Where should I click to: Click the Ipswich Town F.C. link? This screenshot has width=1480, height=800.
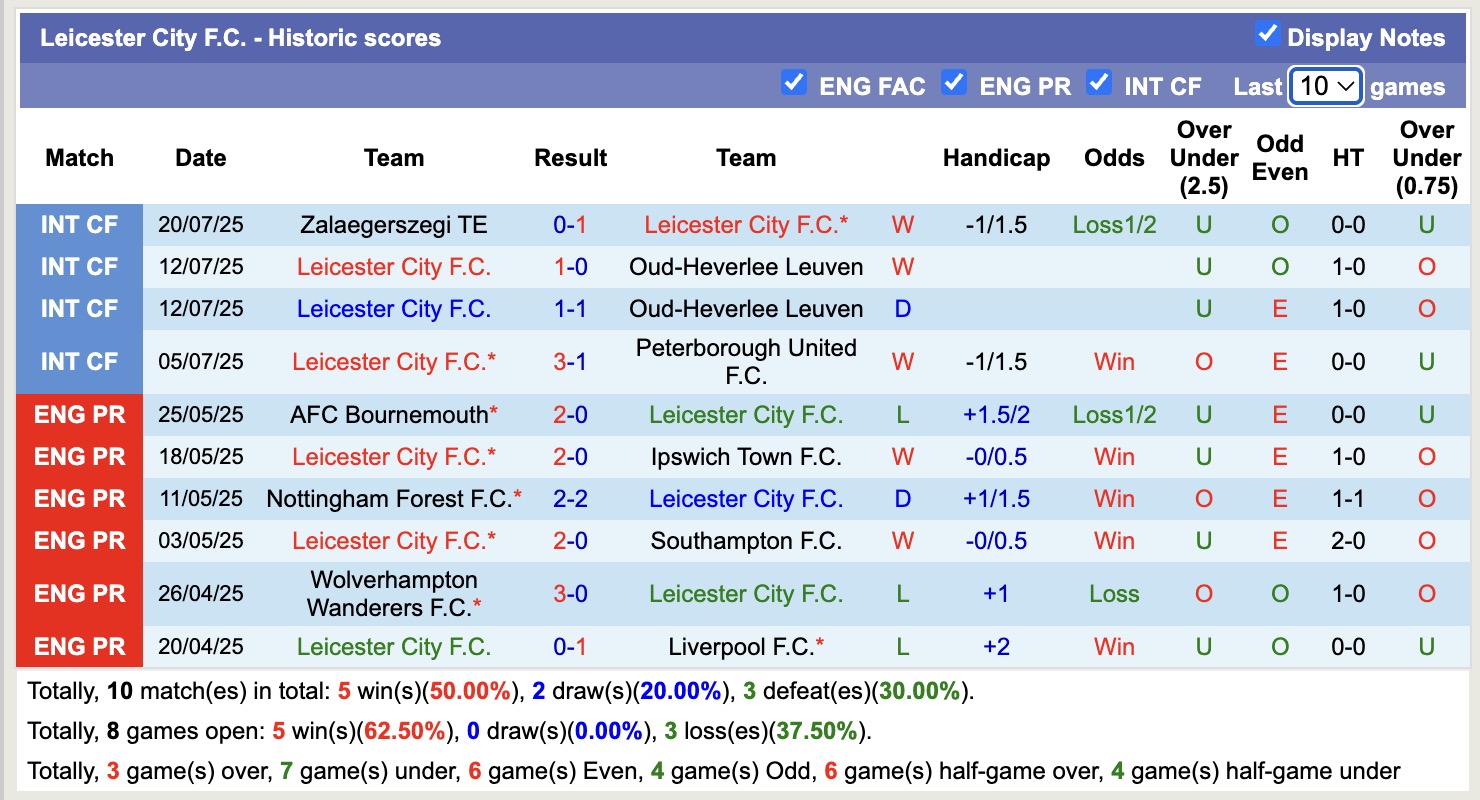(x=746, y=457)
